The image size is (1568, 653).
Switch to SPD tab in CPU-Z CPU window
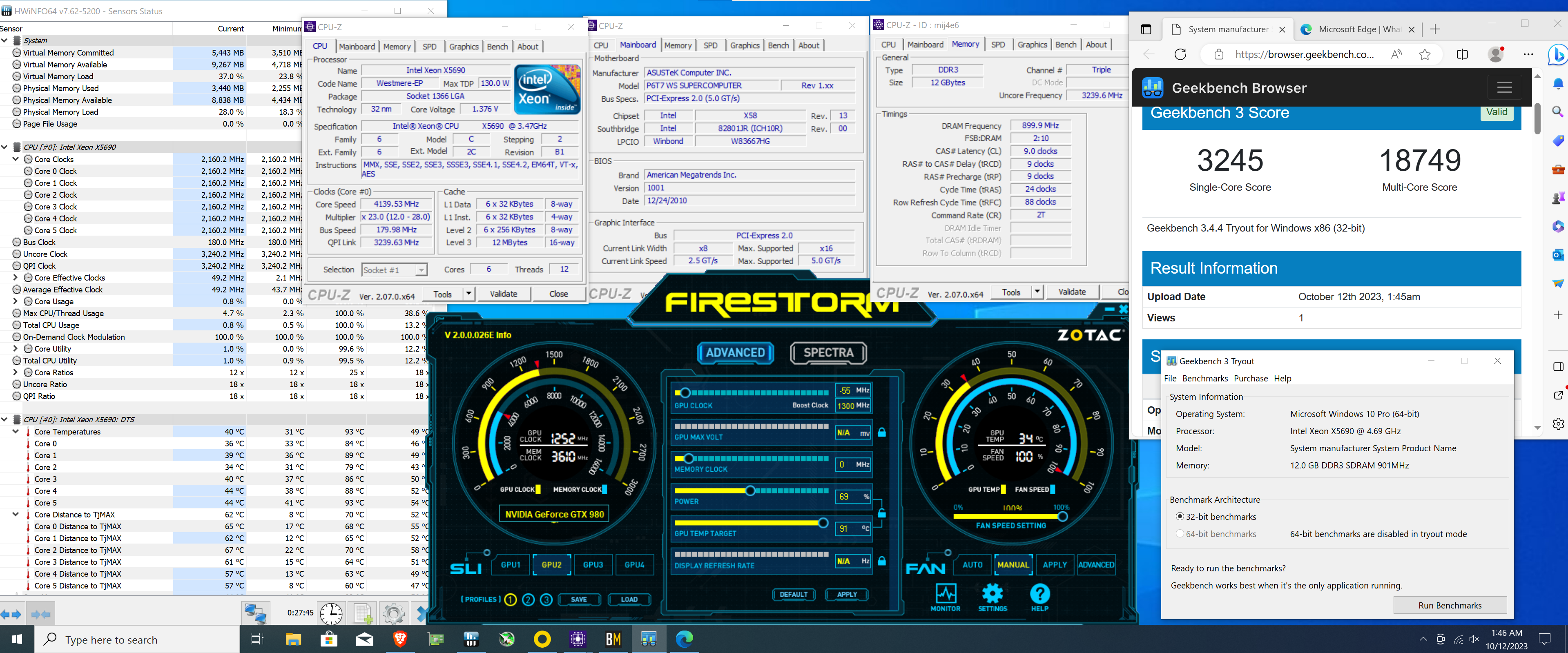430,47
